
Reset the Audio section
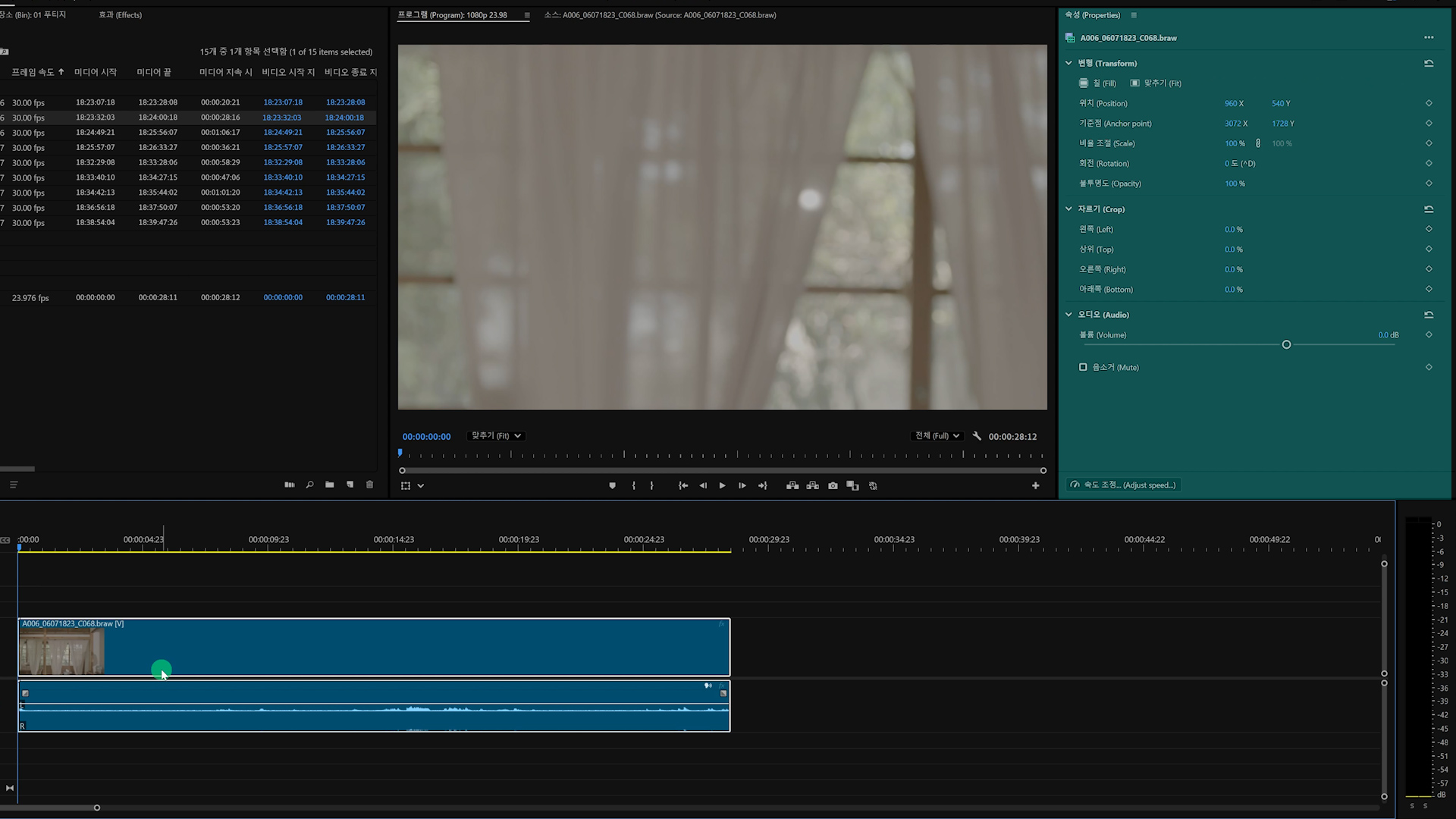point(1429,315)
